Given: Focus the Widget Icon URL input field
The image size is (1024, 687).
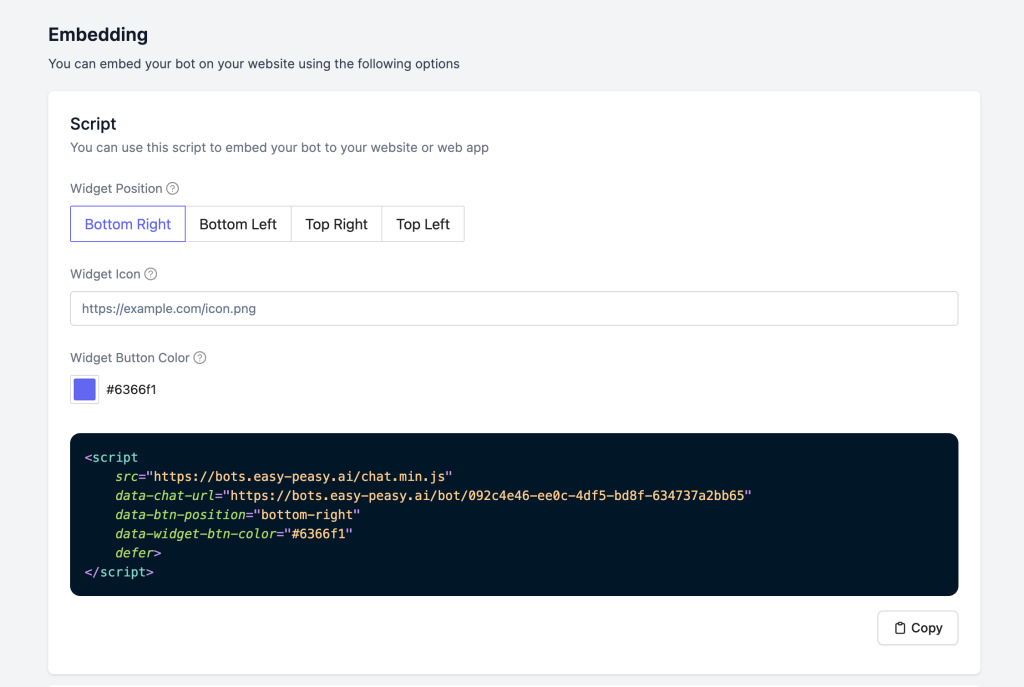Looking at the screenshot, I should (514, 309).
